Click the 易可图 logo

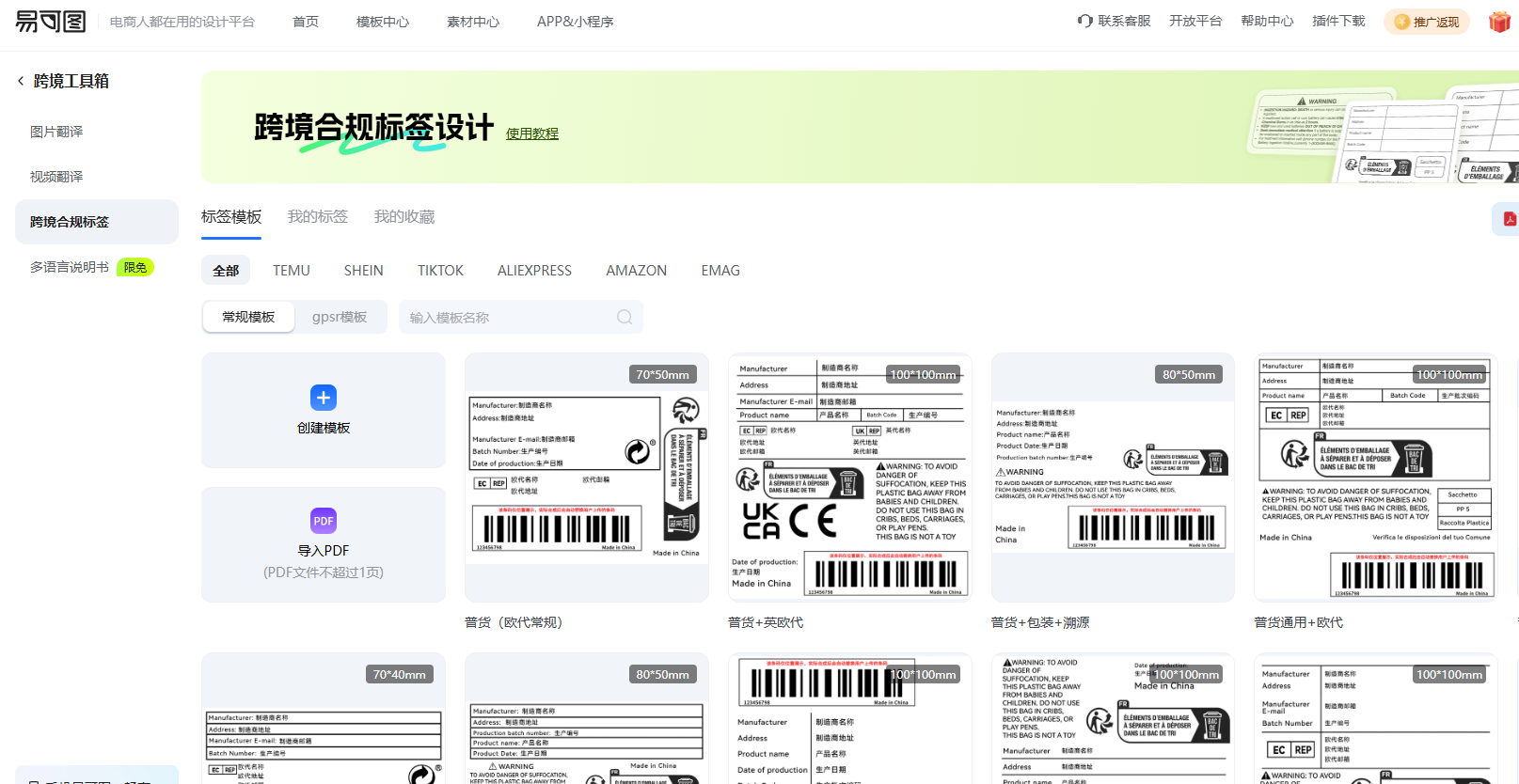[x=51, y=21]
